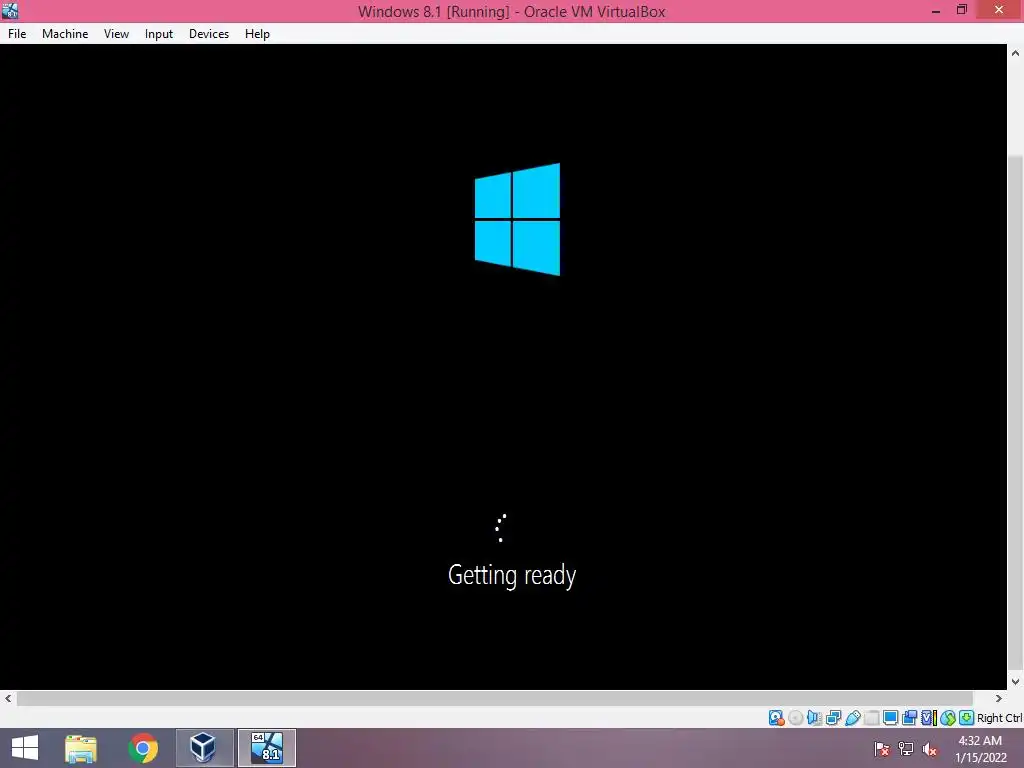The image size is (1024, 768).
Task: Open File Explorer from the taskbar
Action: pos(81,748)
